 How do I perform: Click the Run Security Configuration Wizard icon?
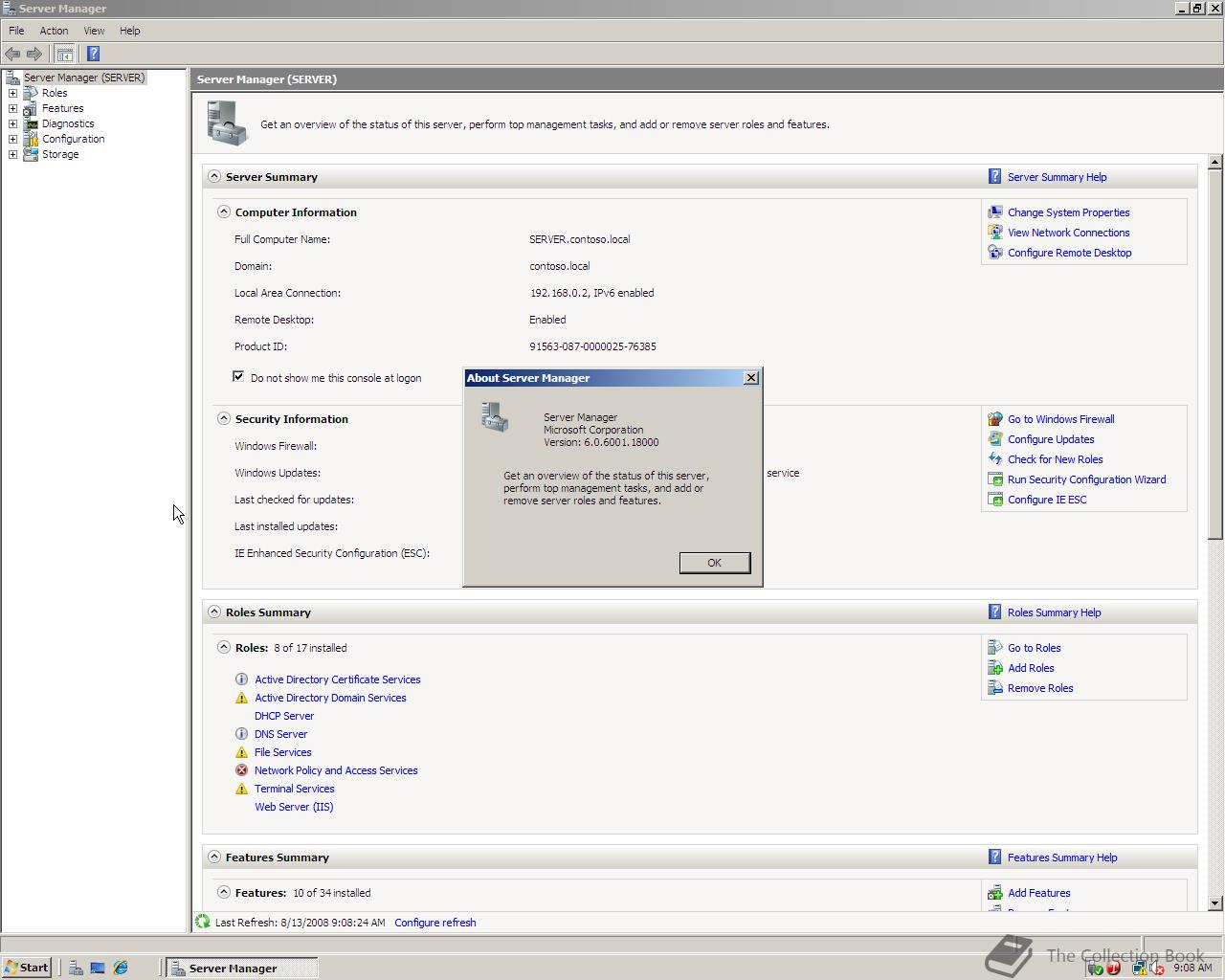(995, 479)
